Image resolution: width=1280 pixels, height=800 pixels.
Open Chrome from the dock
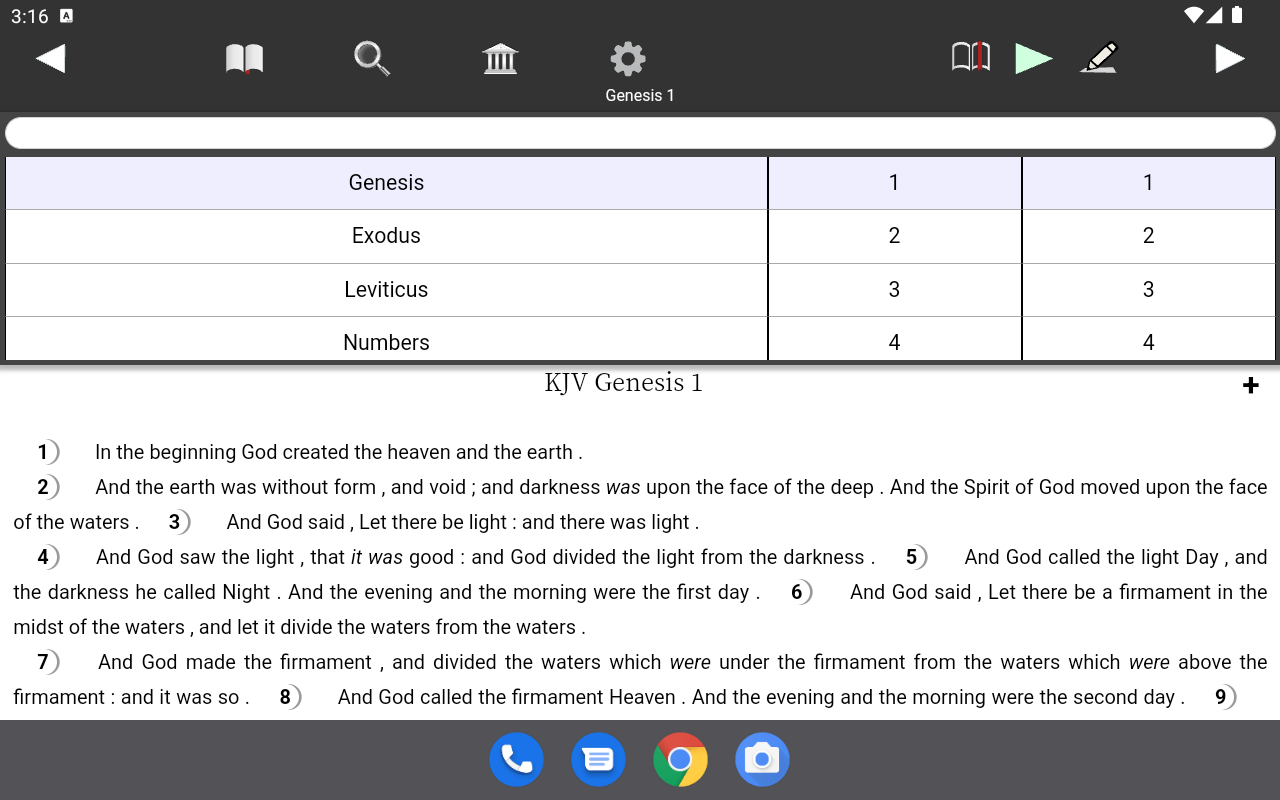click(680, 760)
